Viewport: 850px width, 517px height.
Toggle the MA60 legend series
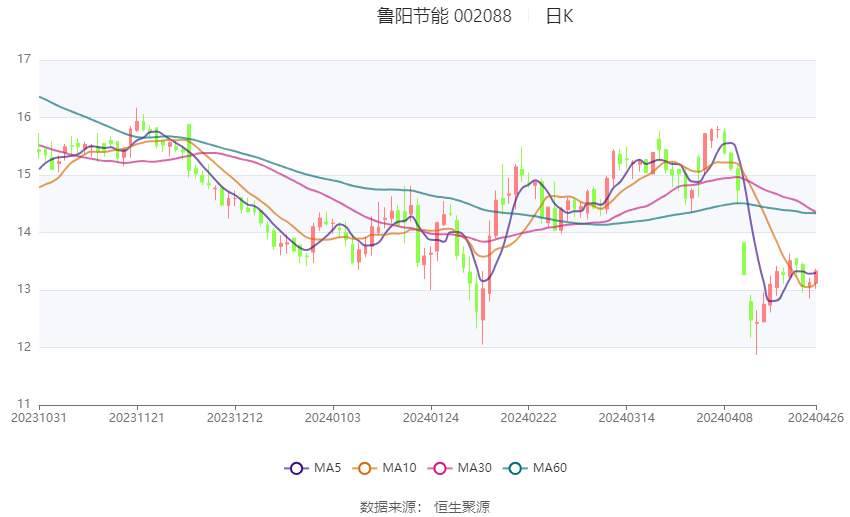(x=535, y=468)
